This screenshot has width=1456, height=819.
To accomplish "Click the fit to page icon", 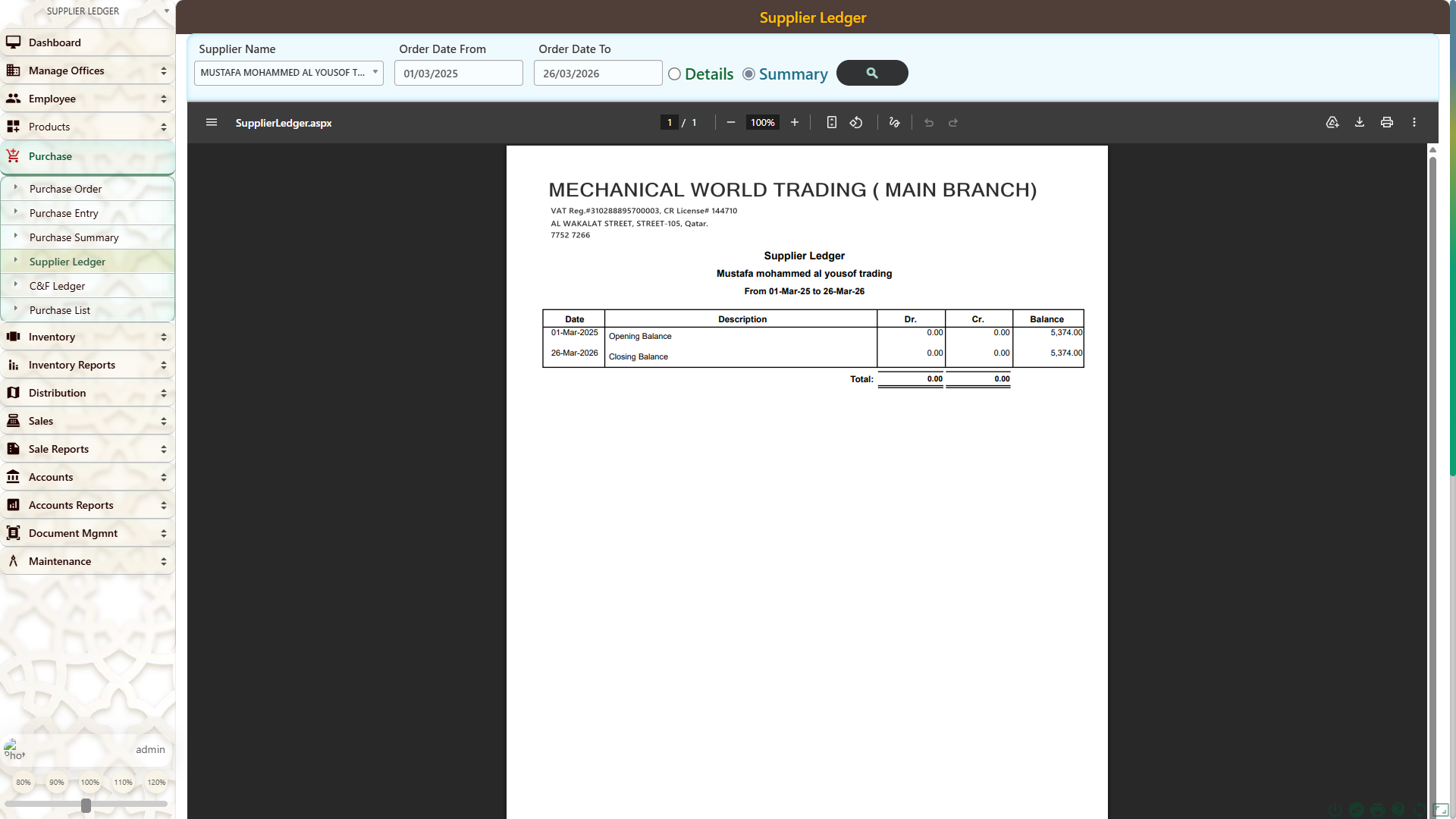I will 832,122.
